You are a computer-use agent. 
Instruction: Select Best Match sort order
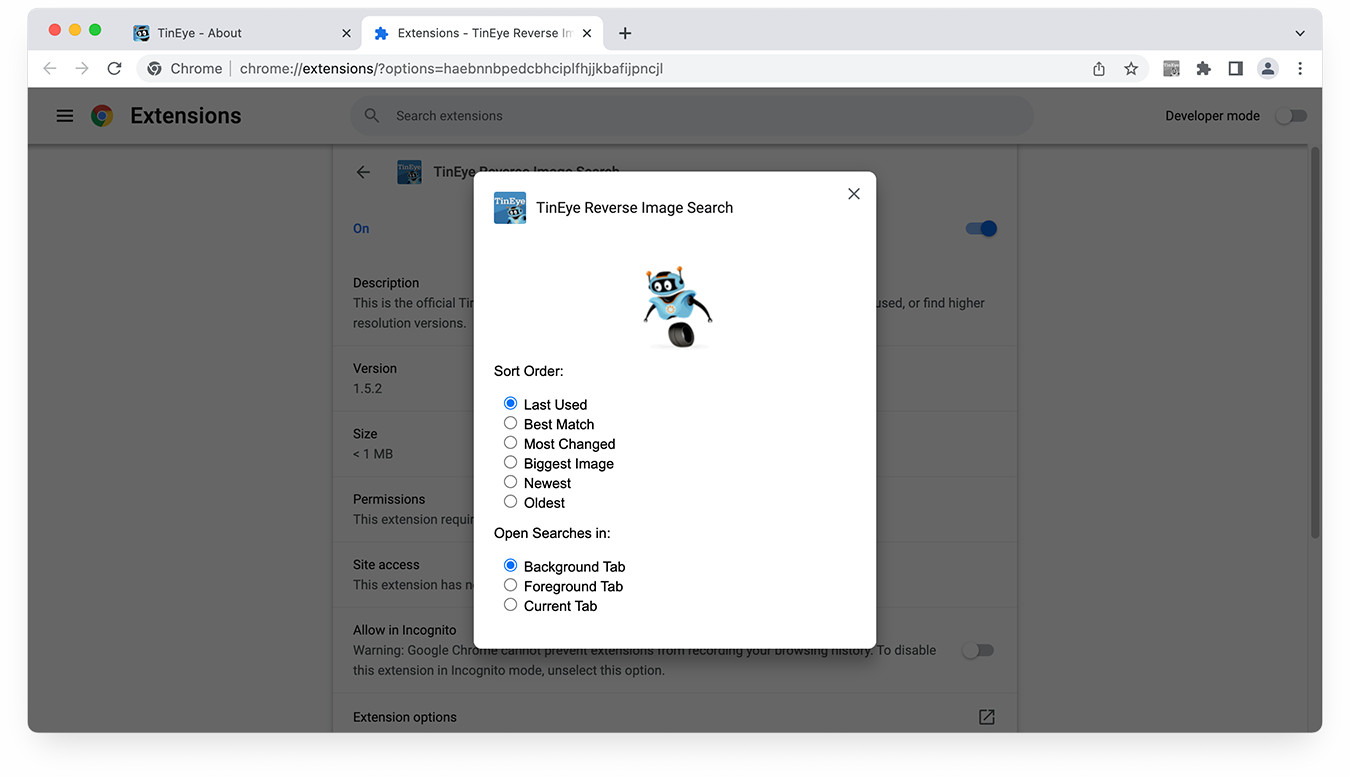click(x=510, y=424)
